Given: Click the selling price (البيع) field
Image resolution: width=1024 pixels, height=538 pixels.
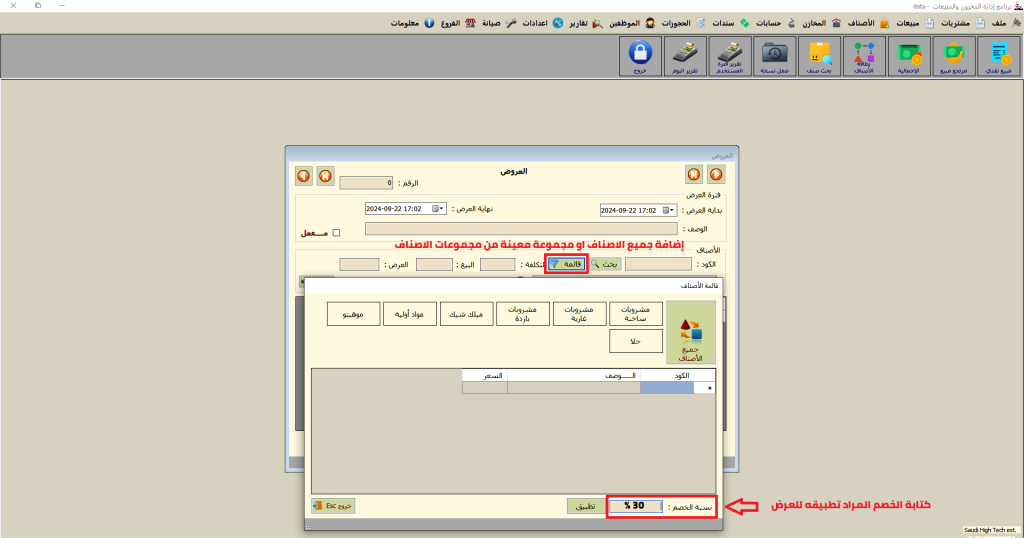Looking at the screenshot, I should [x=434, y=264].
